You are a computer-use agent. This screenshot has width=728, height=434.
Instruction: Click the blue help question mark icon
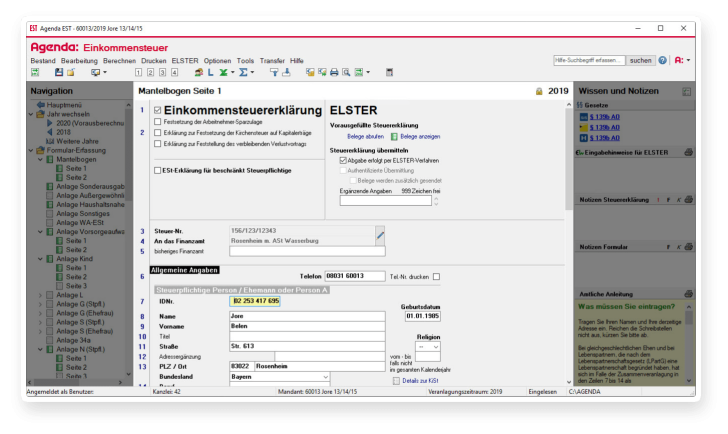pyautogui.click(x=662, y=60)
